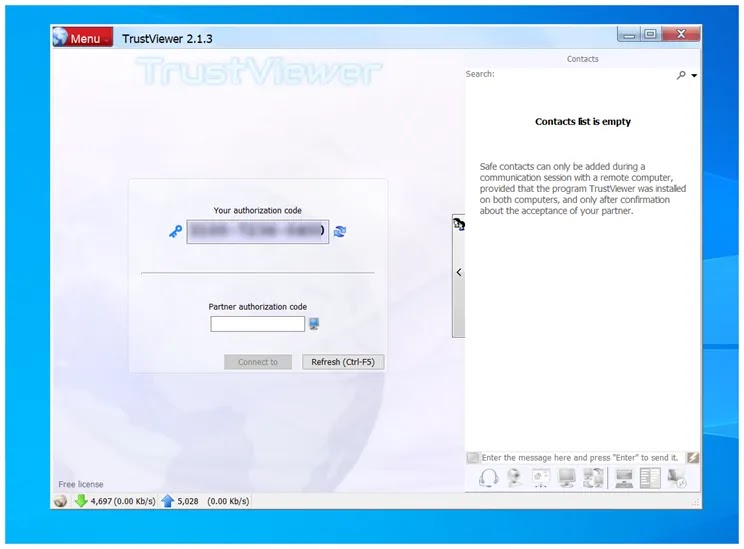Click the Free license text
744x549 pixels.
tap(81, 484)
